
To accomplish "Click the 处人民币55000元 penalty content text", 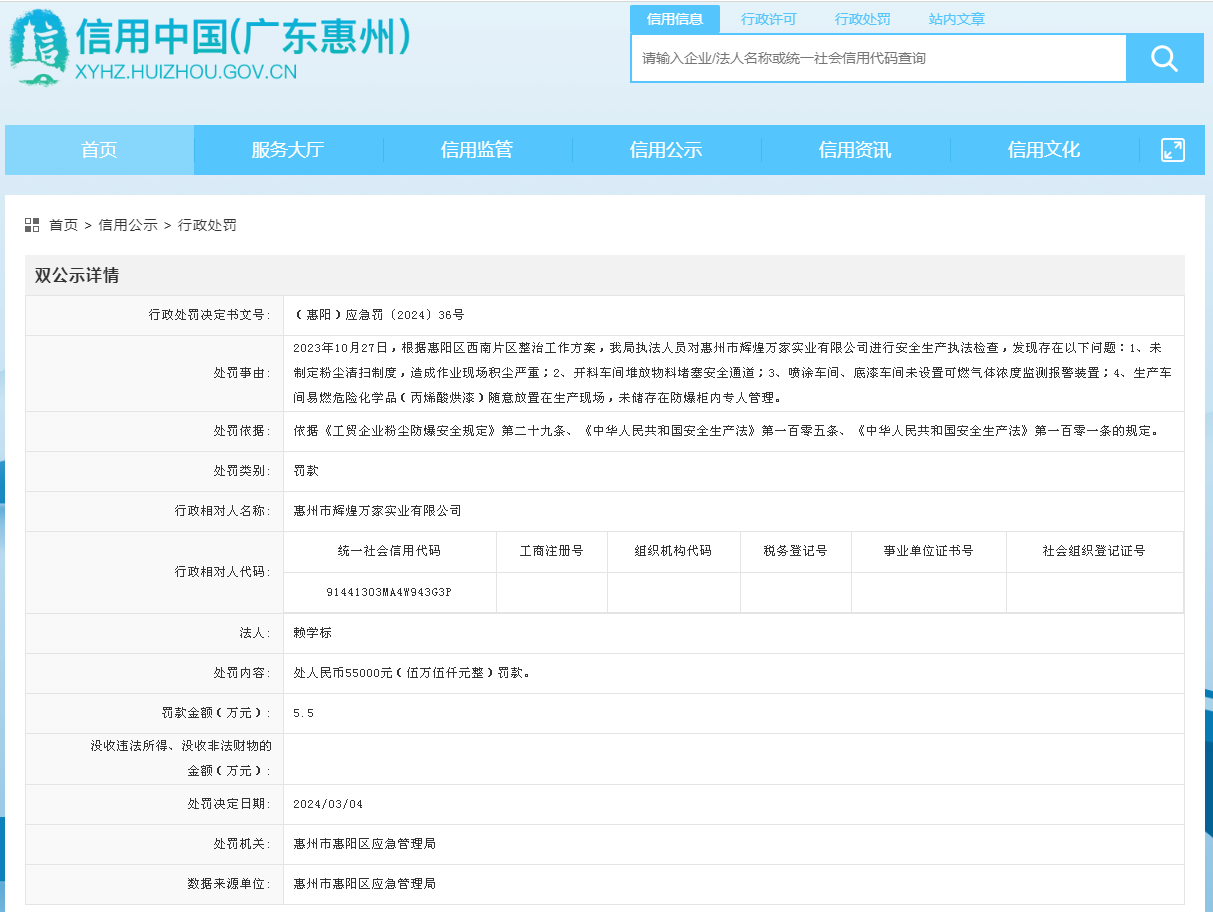I will coord(411,673).
